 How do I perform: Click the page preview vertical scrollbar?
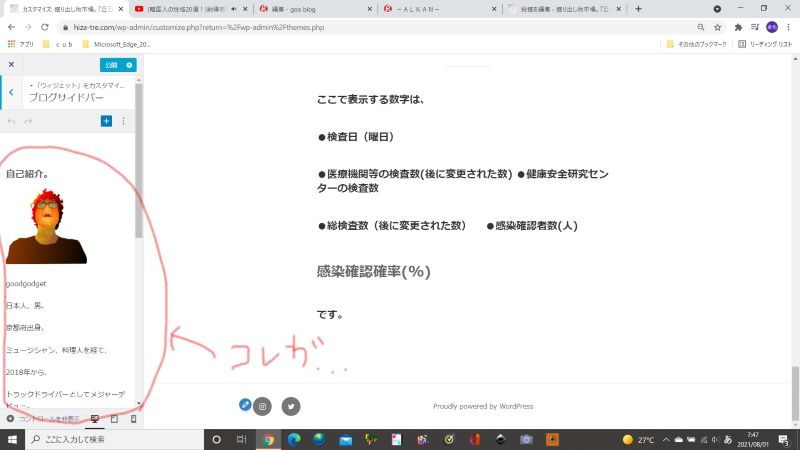click(795, 393)
